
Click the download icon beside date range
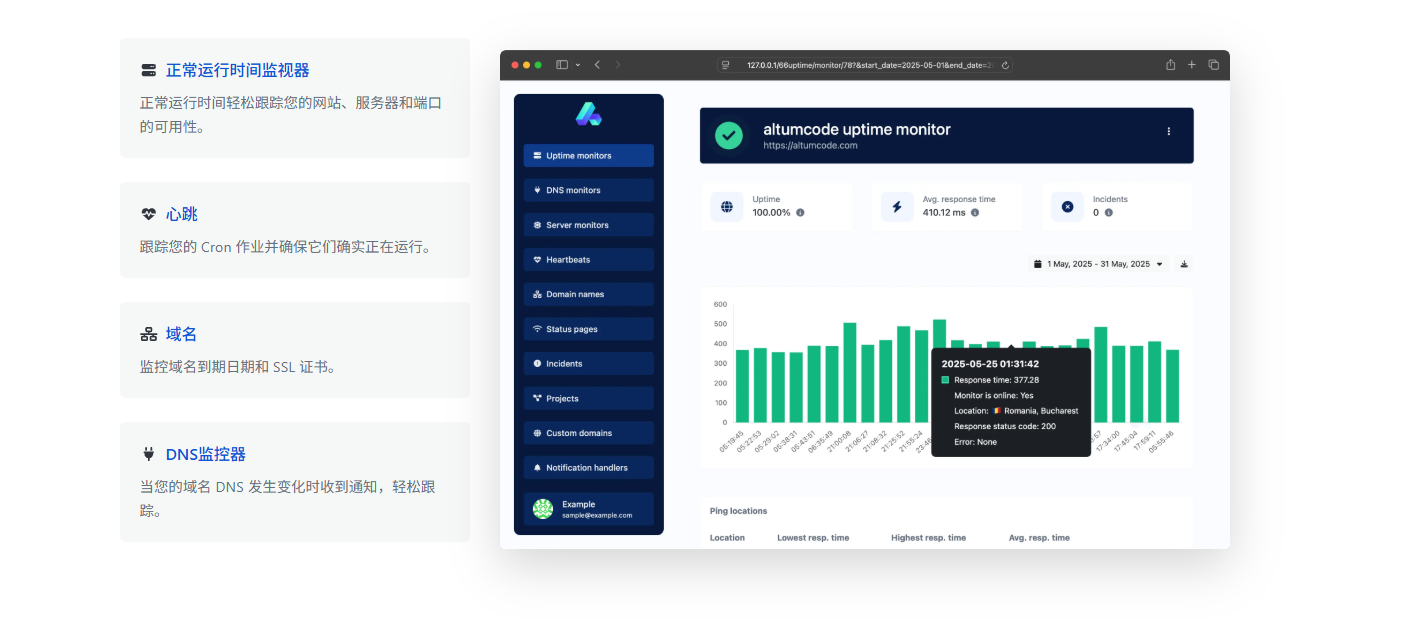tap(1184, 264)
